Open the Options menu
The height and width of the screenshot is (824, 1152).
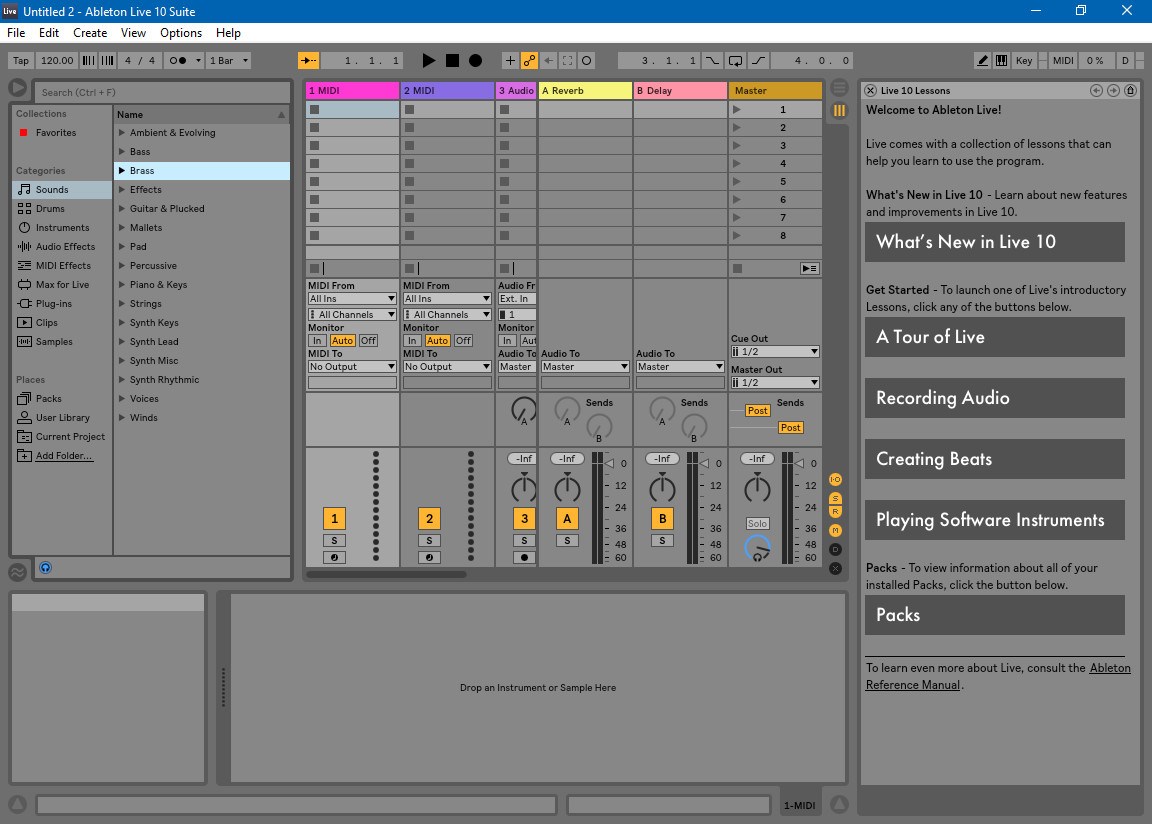(181, 33)
